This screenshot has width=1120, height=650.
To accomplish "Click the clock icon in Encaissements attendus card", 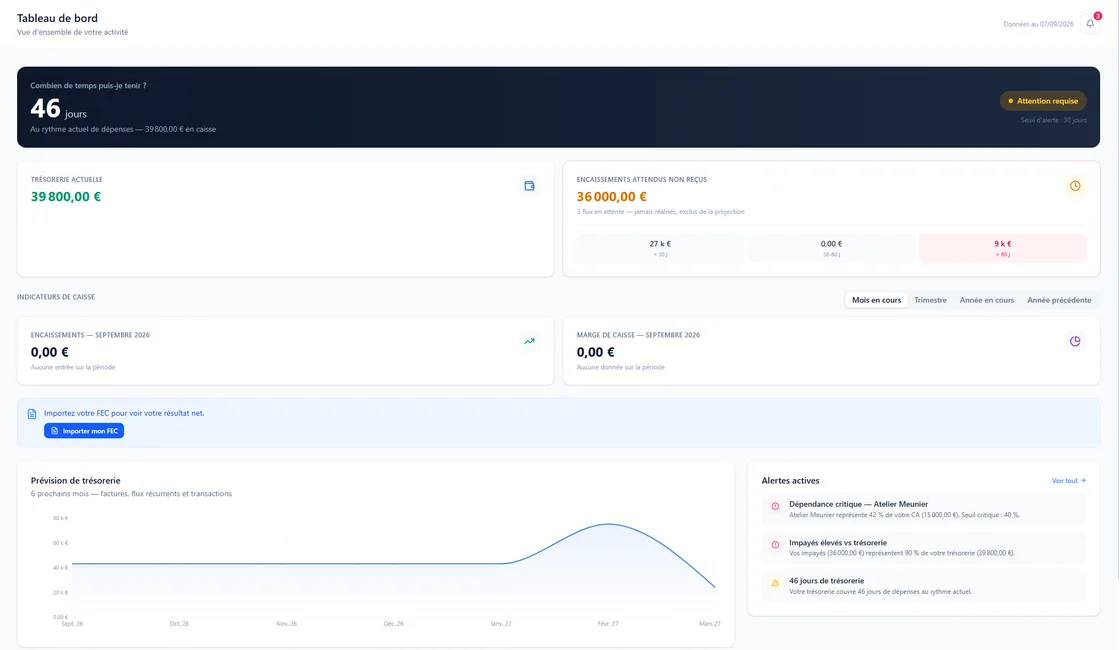I will pos(1075,186).
